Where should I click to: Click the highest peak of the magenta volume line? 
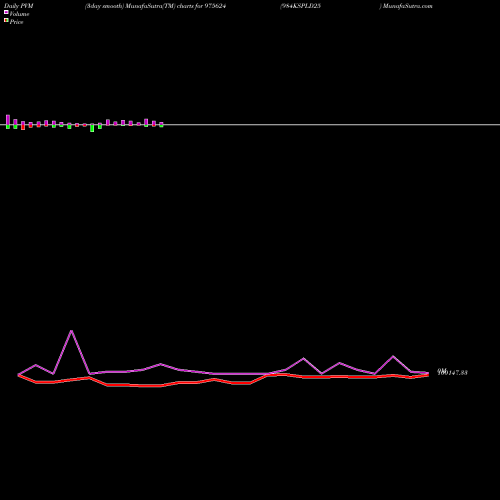[71, 331]
